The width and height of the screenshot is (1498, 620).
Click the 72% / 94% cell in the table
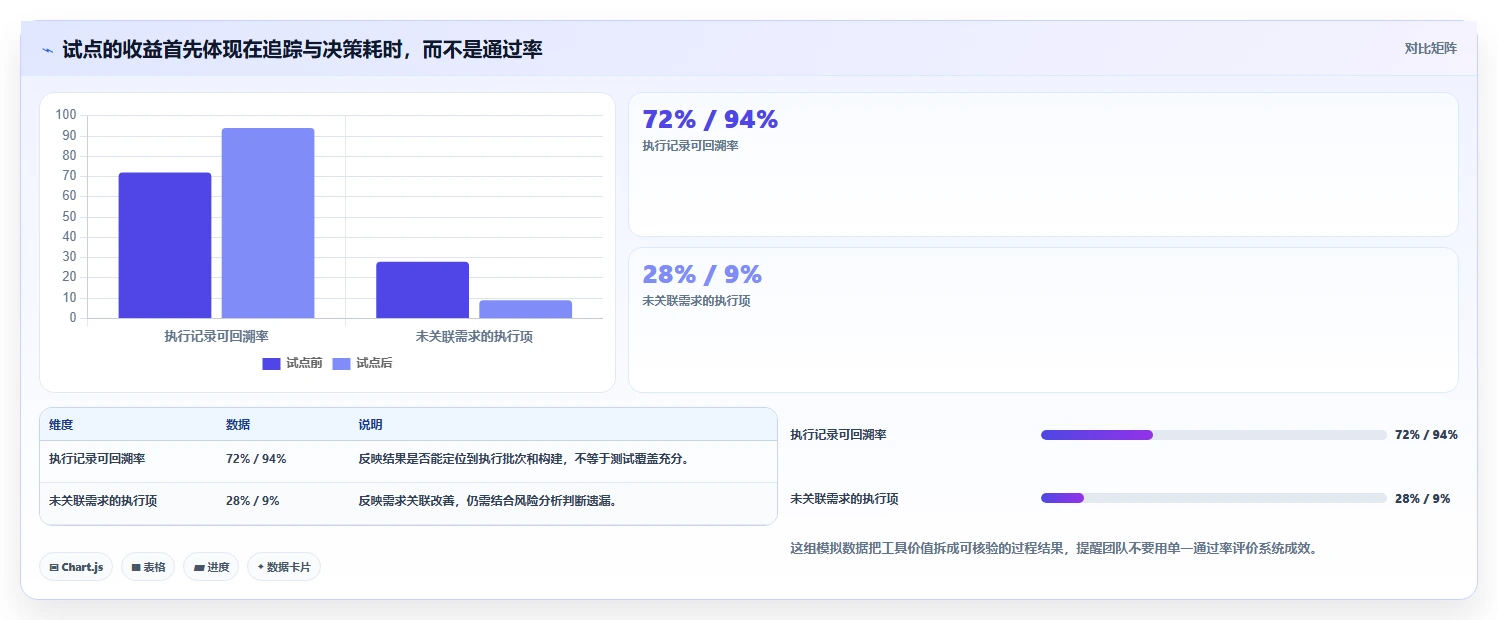256,459
